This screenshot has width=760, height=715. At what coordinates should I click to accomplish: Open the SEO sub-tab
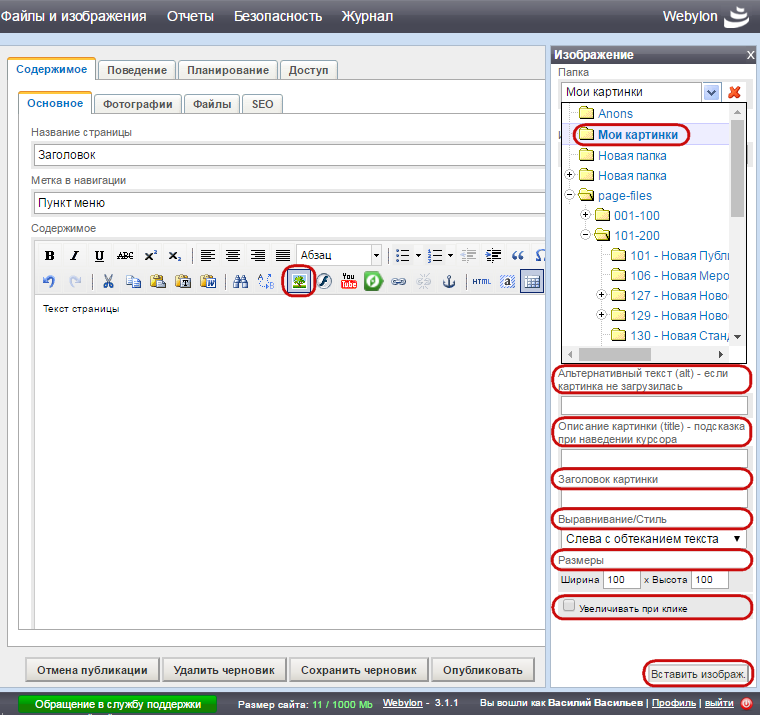[x=262, y=104]
